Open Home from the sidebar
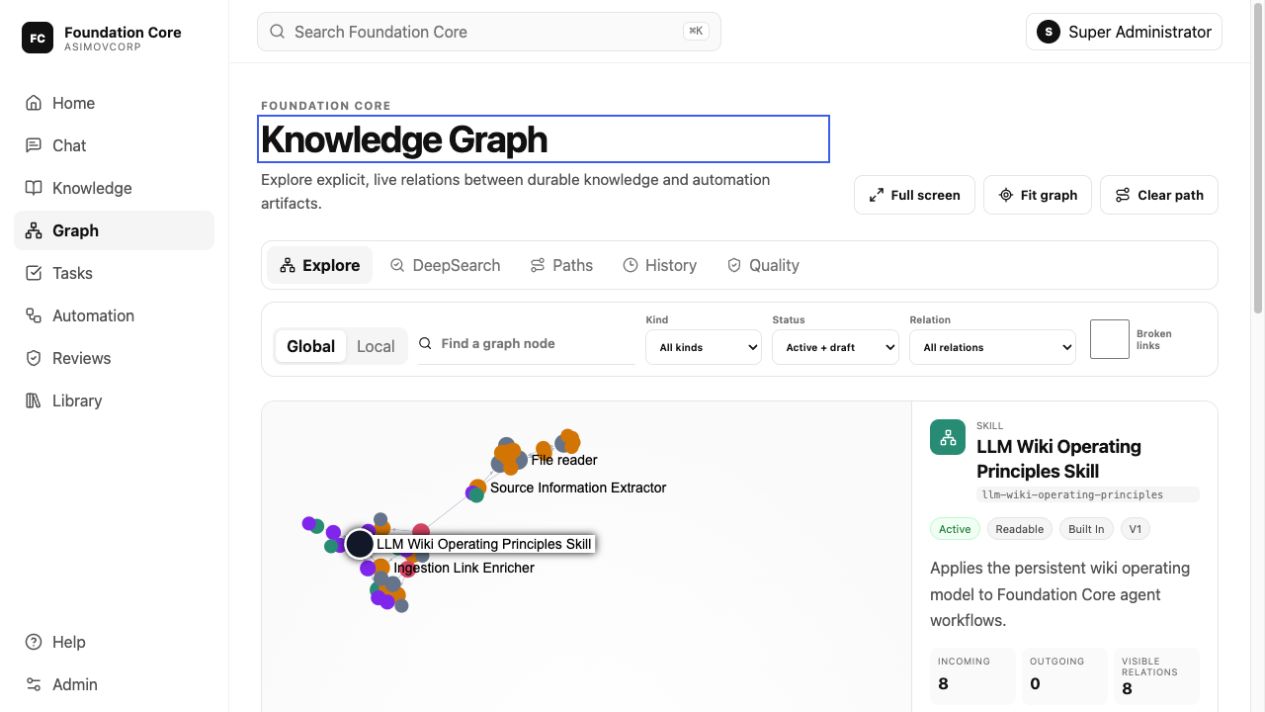This screenshot has height=712, width=1265. 114,103
